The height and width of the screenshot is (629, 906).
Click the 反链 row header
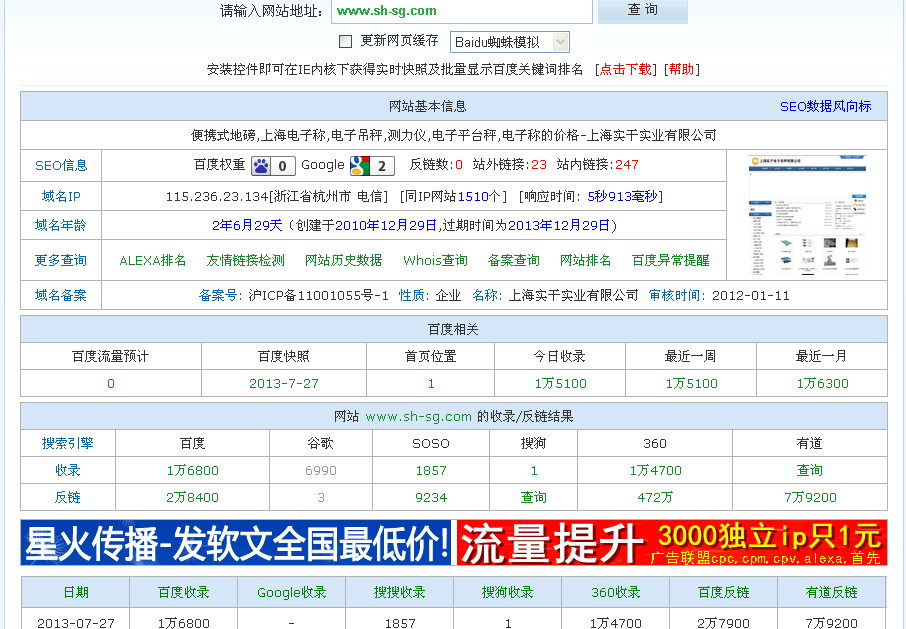[x=68, y=497]
